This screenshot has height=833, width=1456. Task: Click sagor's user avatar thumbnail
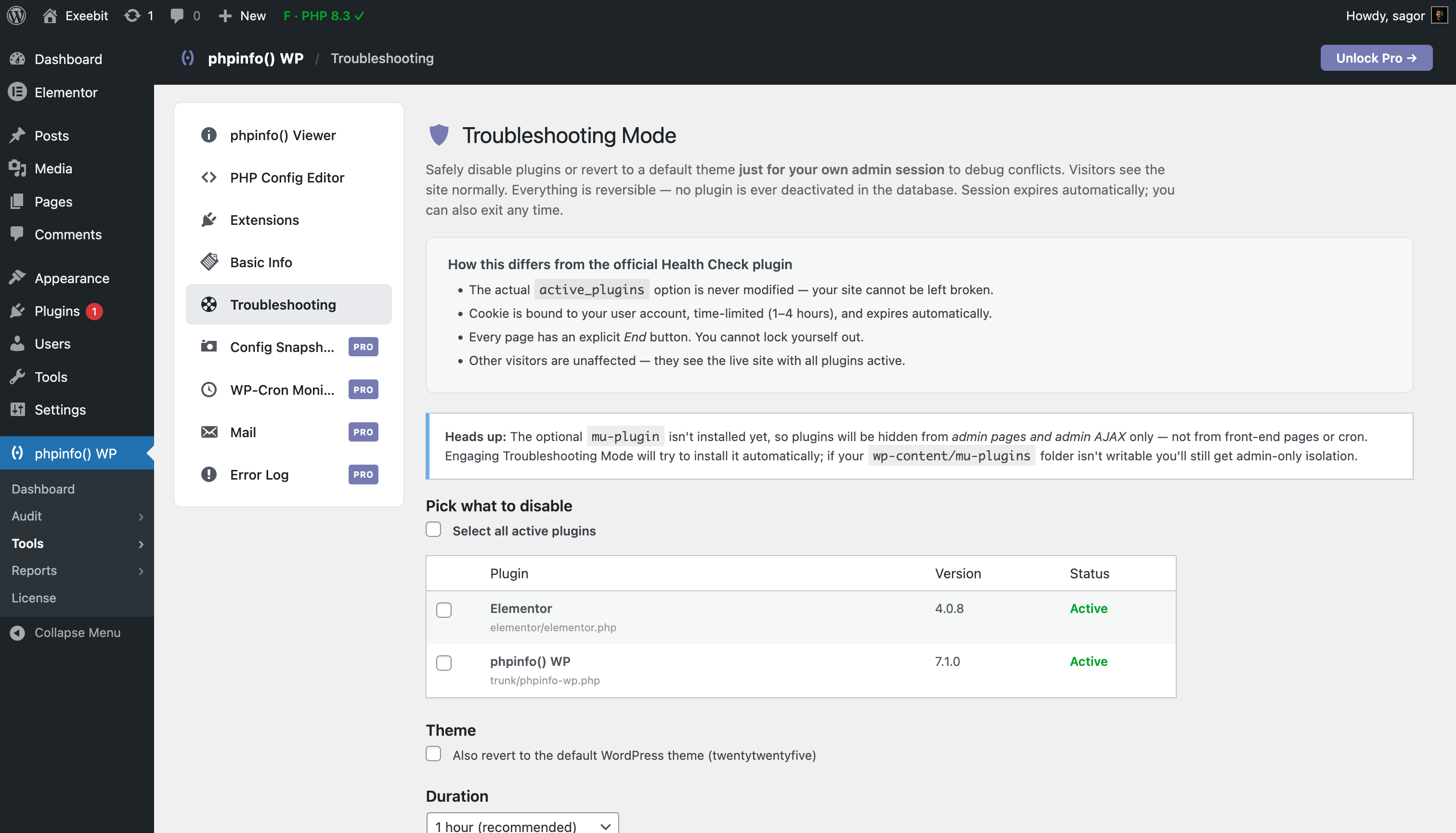(x=1440, y=15)
